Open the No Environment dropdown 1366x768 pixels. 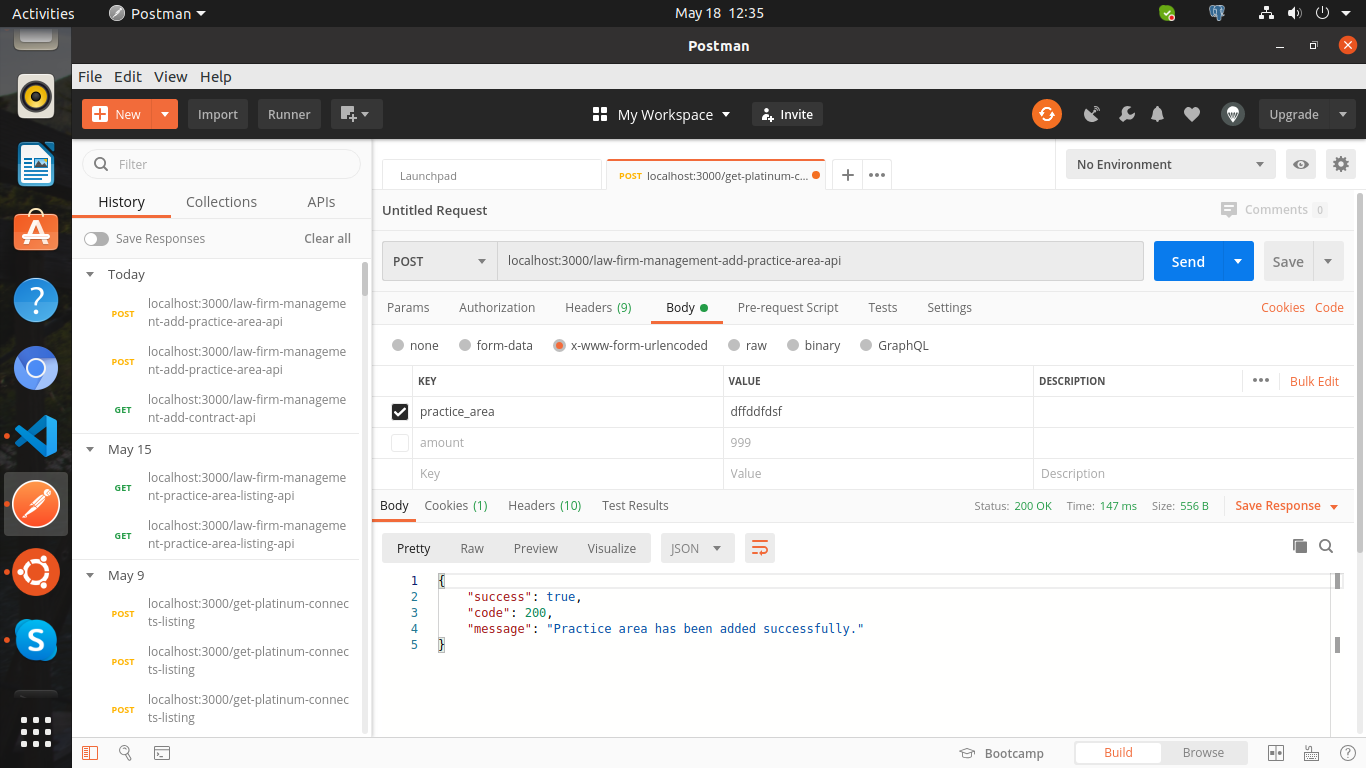click(1169, 165)
